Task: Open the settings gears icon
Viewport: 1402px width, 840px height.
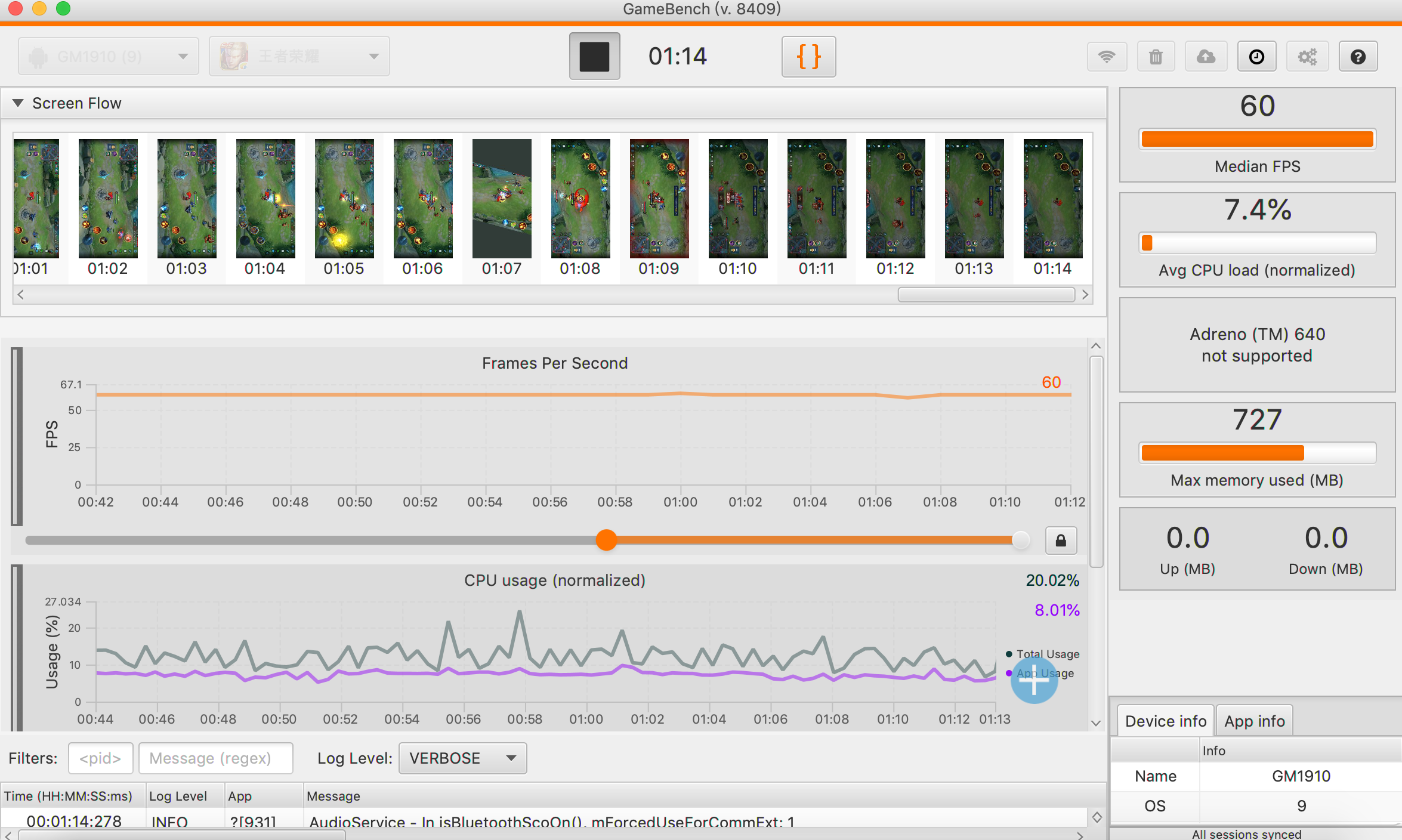Action: (x=1307, y=57)
